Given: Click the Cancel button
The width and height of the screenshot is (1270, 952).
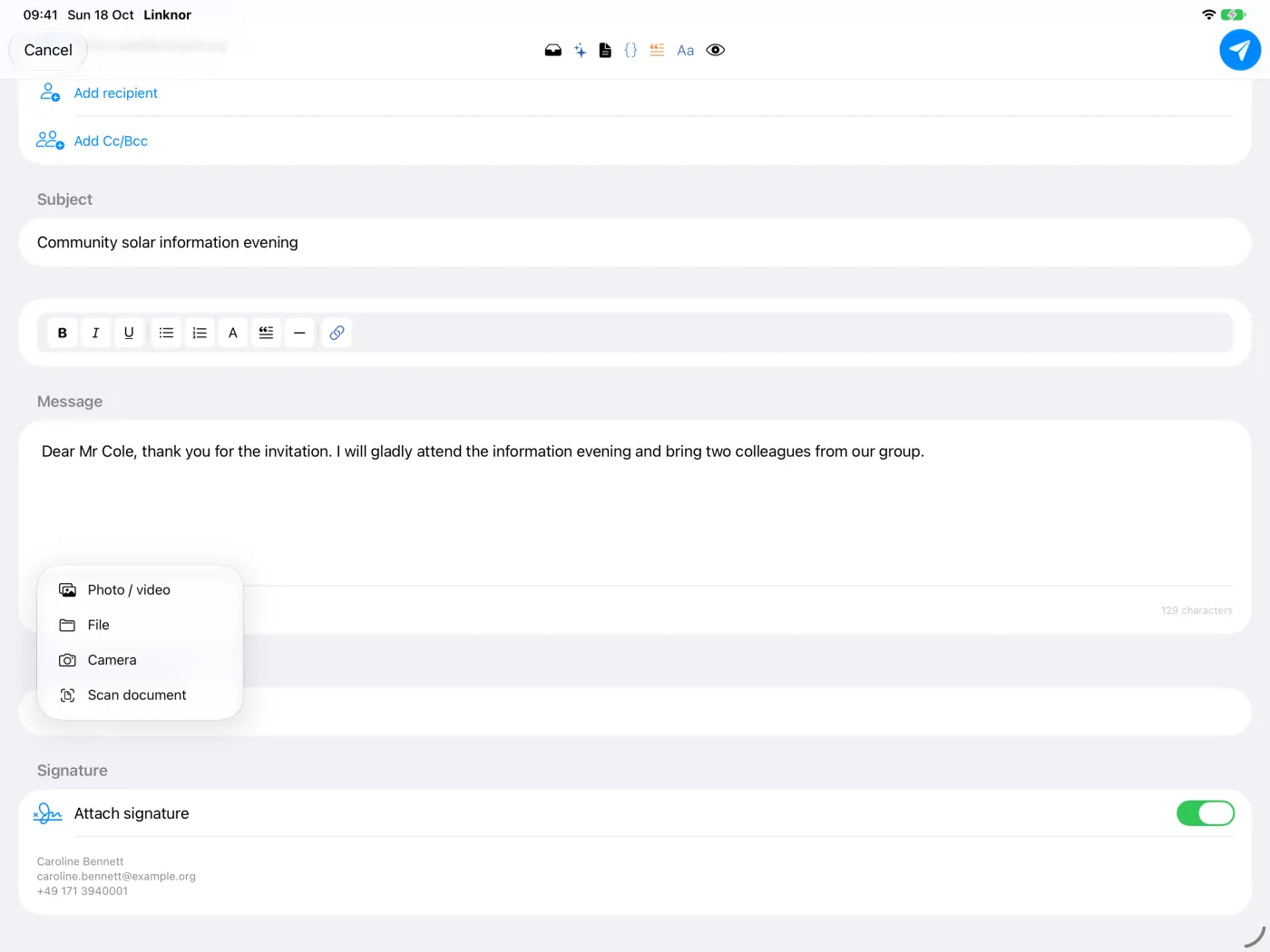Looking at the screenshot, I should [x=48, y=50].
